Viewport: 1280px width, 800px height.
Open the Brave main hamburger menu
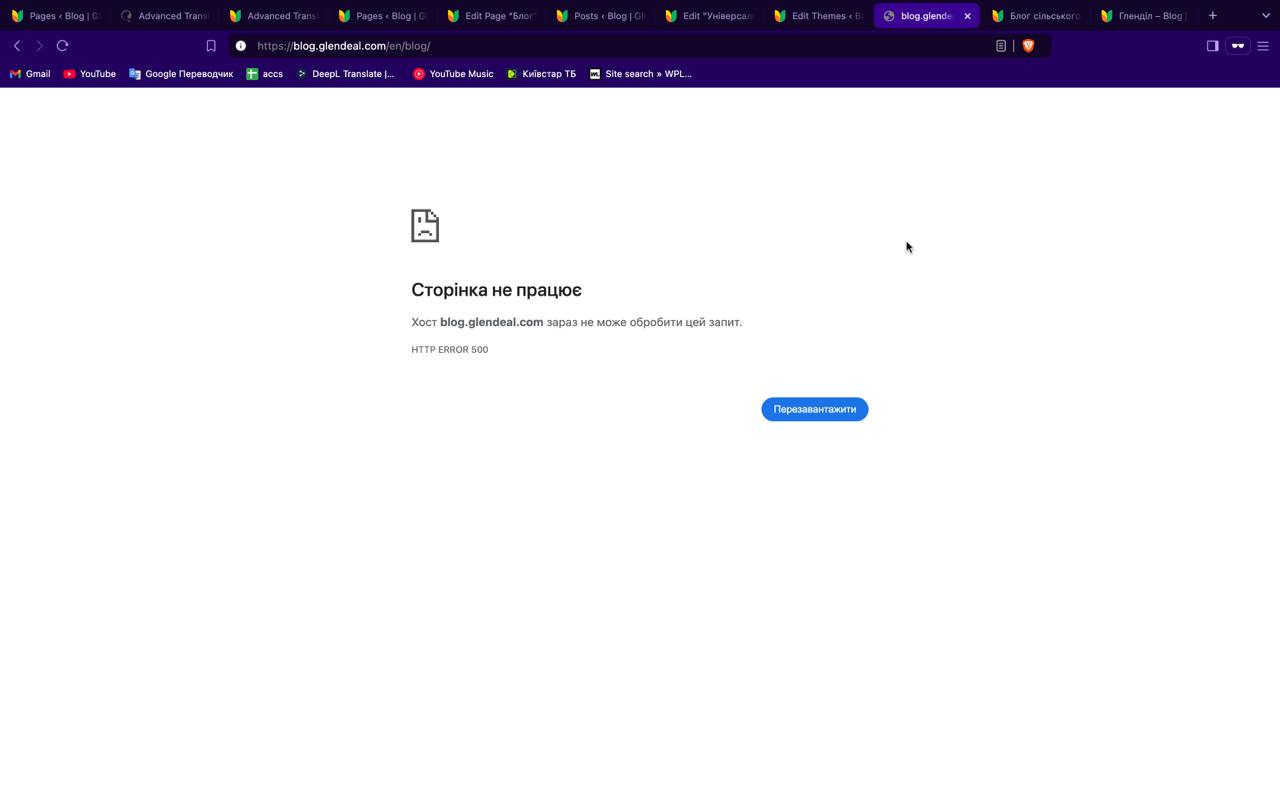1263,46
